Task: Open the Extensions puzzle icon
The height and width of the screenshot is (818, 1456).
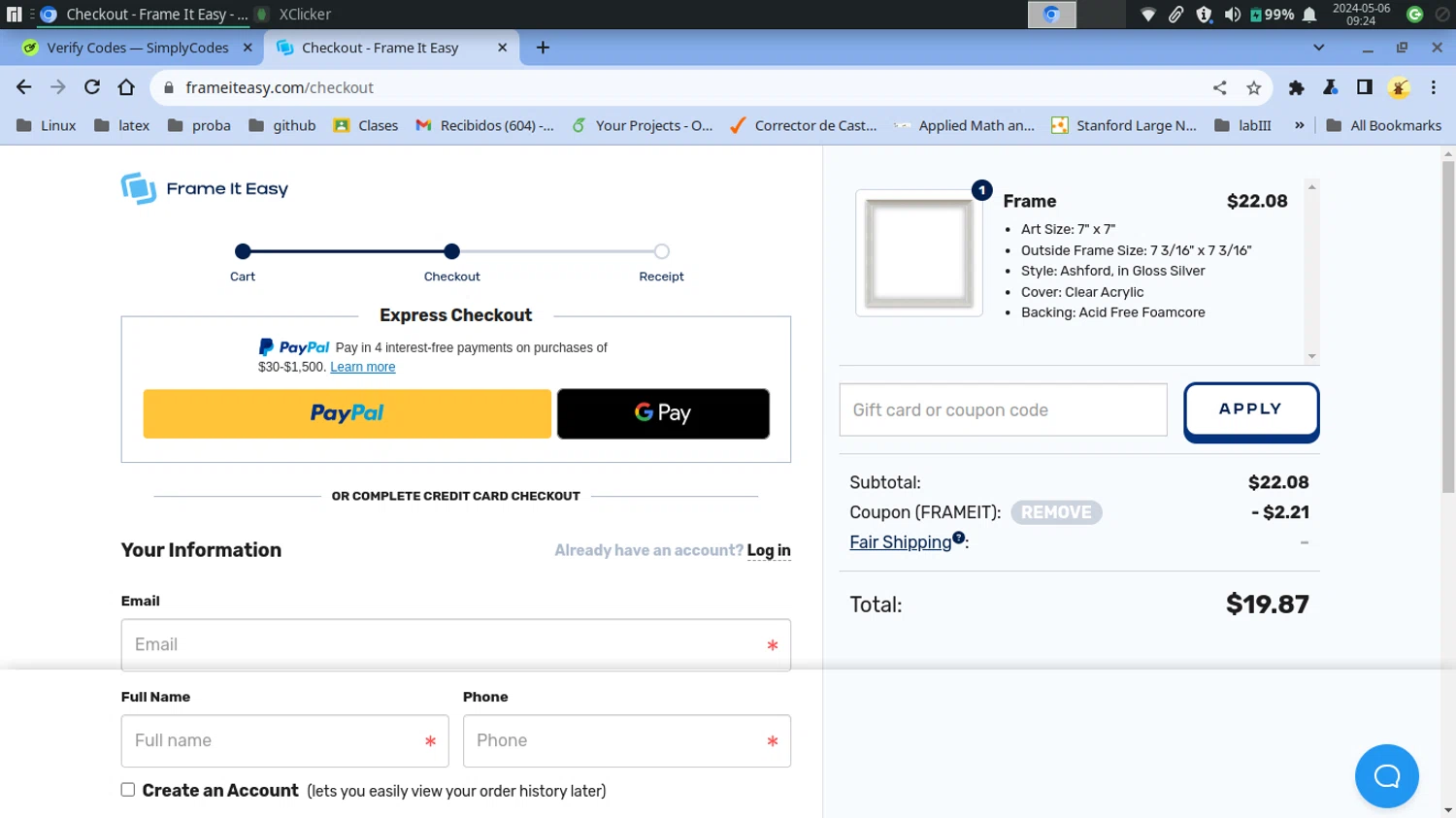Action: point(1296,87)
